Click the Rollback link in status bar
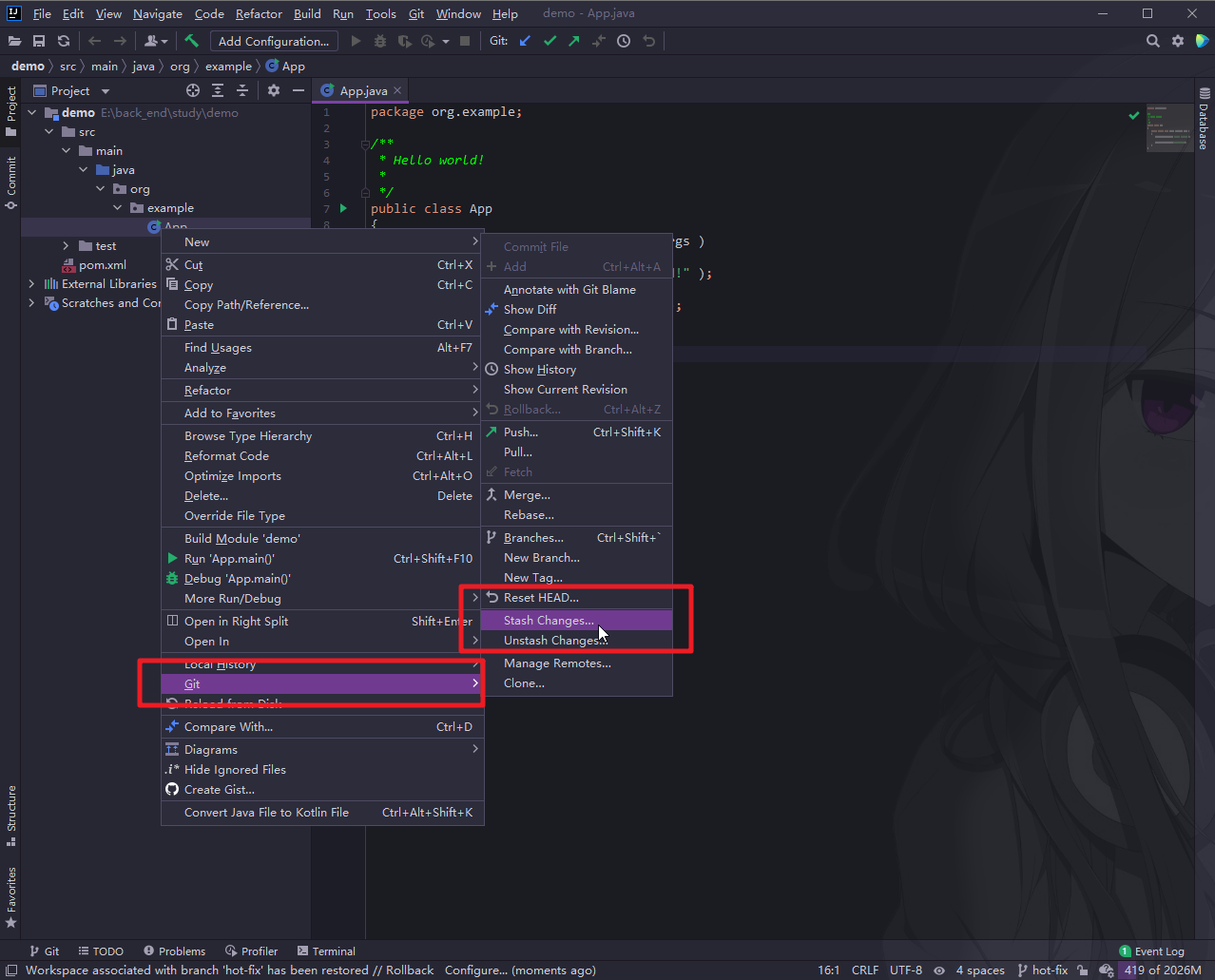This screenshot has height=980, width=1215. click(x=409, y=970)
